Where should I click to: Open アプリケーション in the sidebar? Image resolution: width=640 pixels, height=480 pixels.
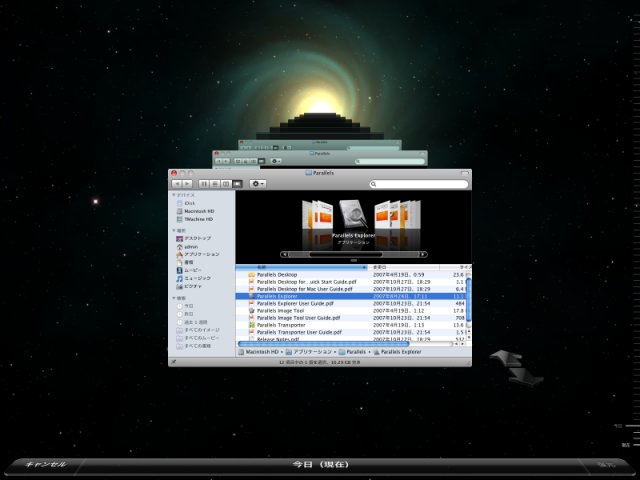pyautogui.click(x=198, y=254)
